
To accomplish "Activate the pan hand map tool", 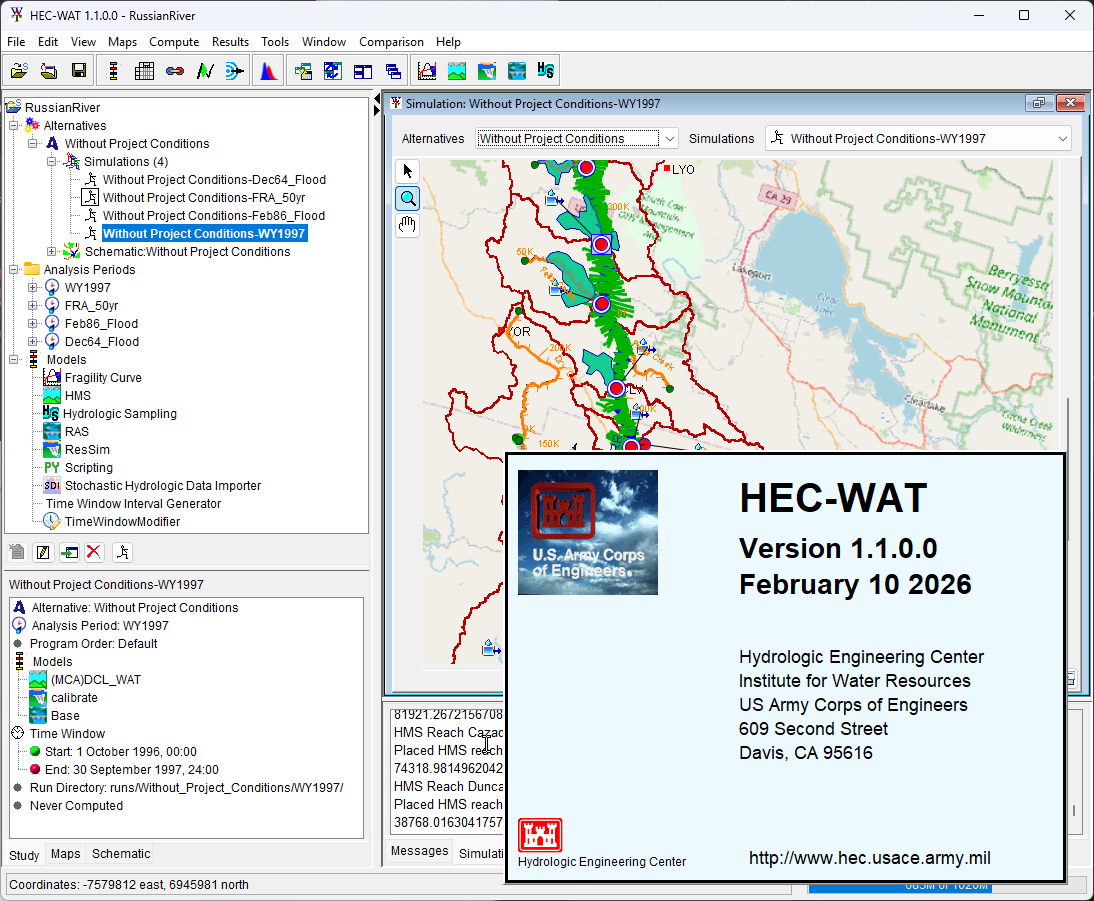I will coord(407,225).
